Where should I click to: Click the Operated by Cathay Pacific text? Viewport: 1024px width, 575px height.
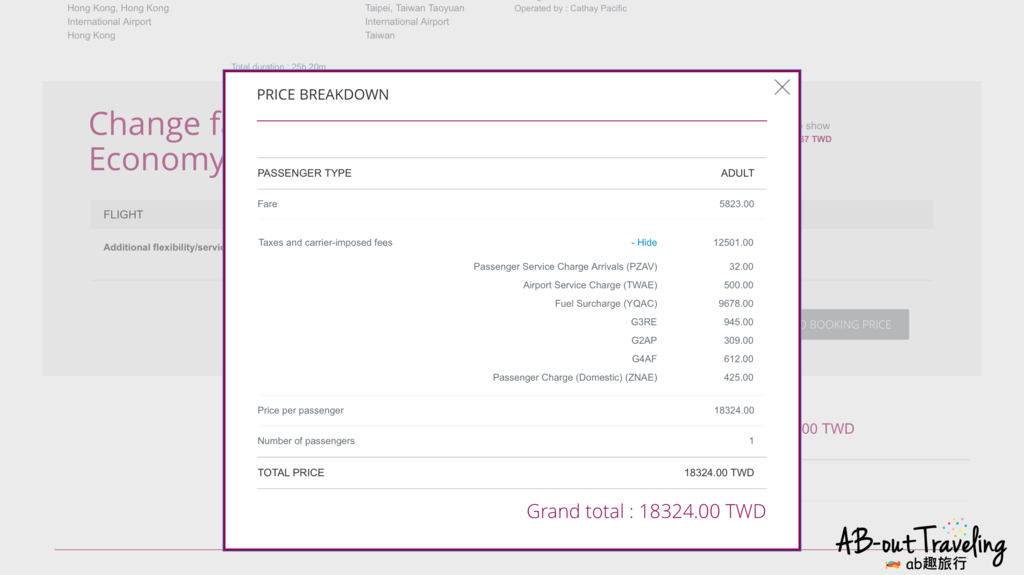click(x=571, y=9)
